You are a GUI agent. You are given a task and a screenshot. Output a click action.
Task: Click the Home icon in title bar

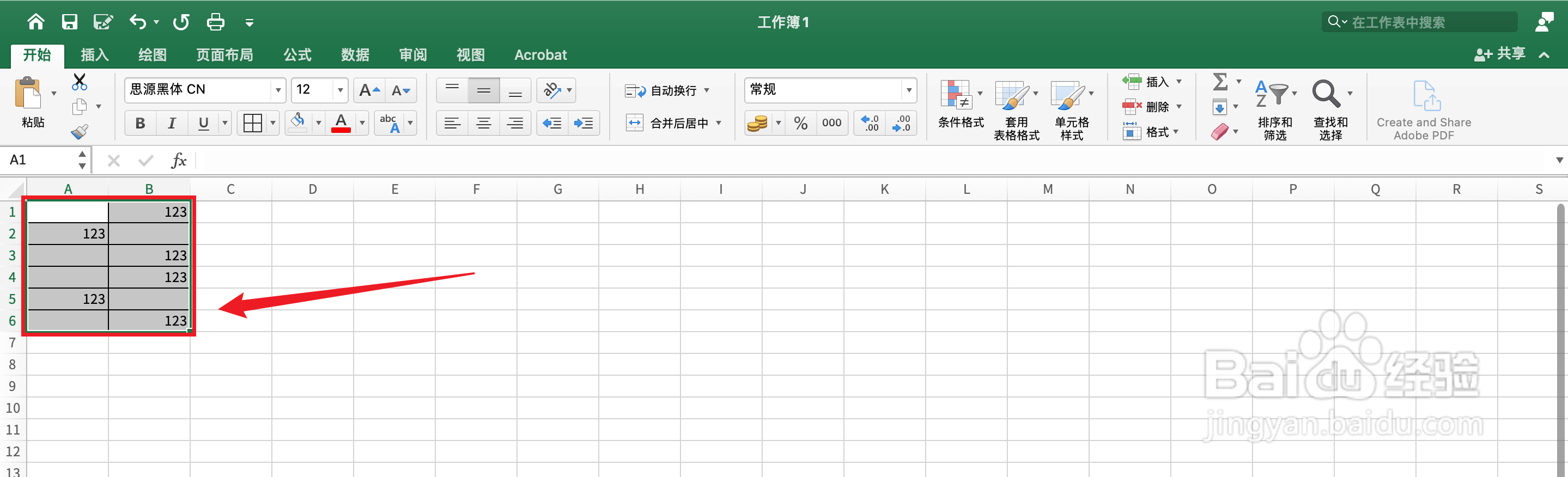pyautogui.click(x=36, y=22)
